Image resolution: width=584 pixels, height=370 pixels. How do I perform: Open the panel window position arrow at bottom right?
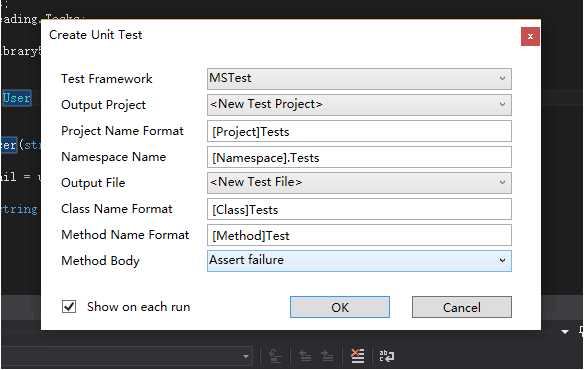coord(565,331)
